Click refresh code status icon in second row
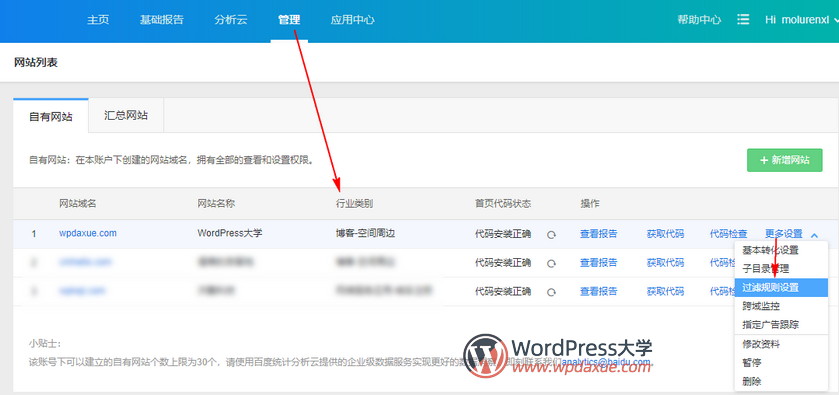This screenshot has height=395, width=839. click(x=551, y=263)
